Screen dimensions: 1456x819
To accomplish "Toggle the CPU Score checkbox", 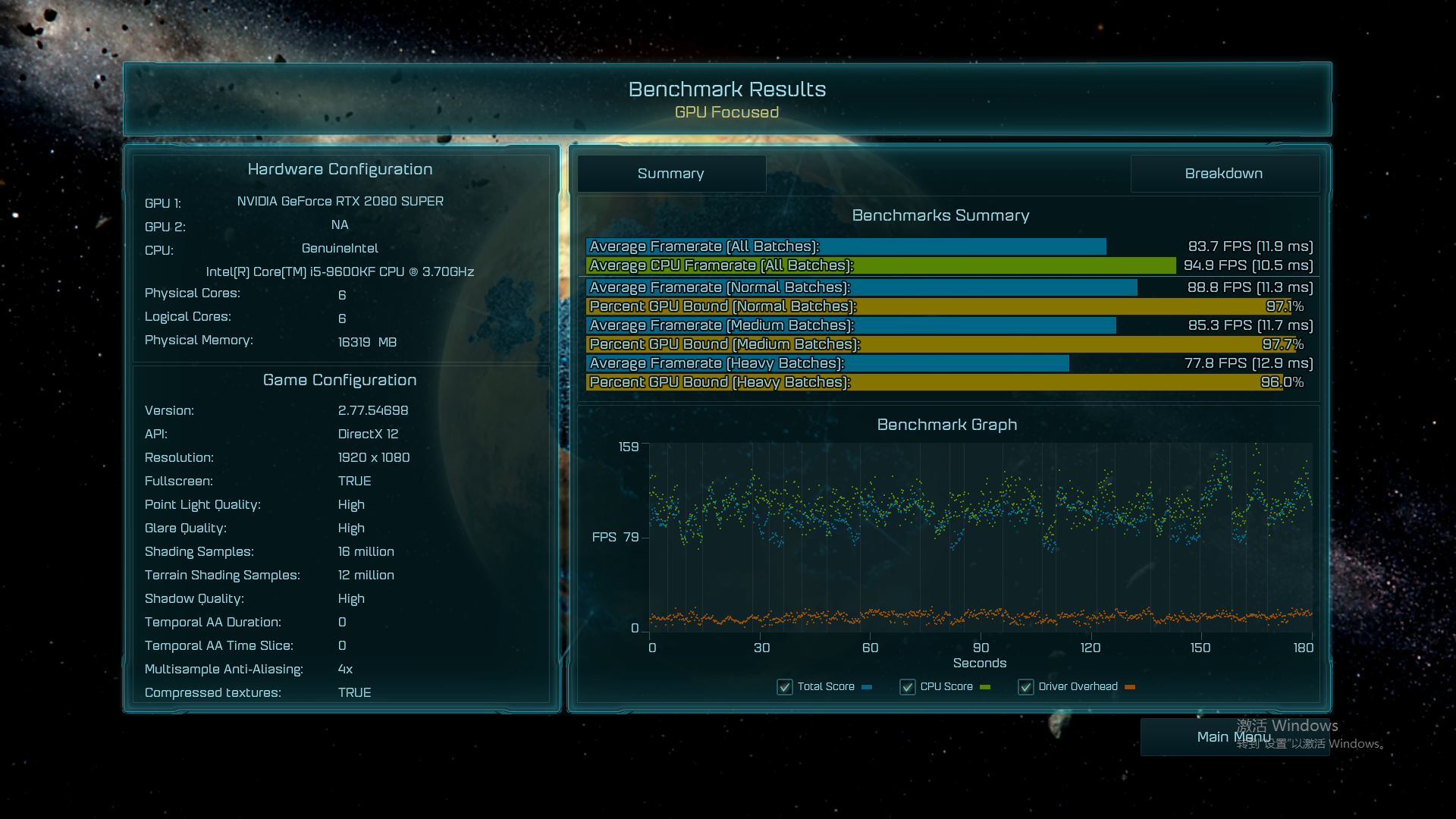I will [908, 687].
